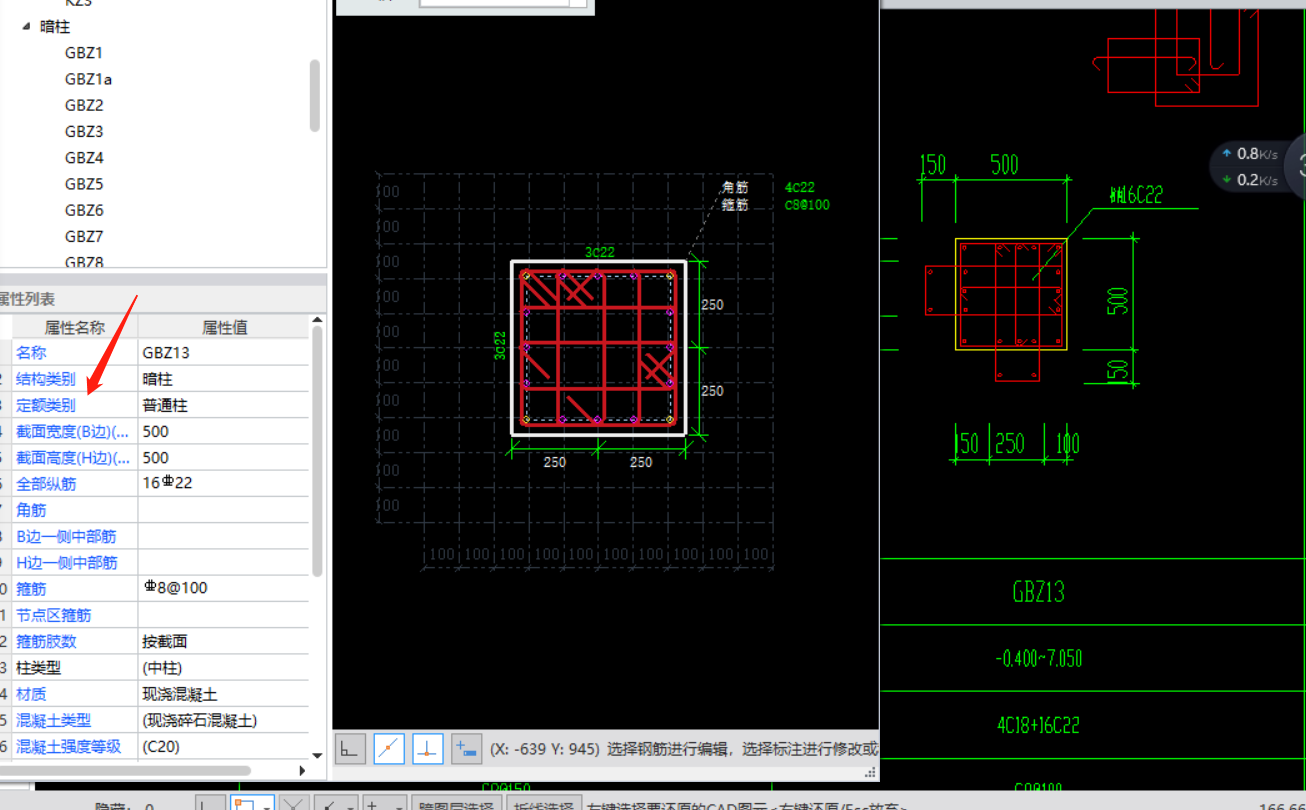1306x810 pixels.
Task: Click the 定额类别 property label
Action: 45,405
